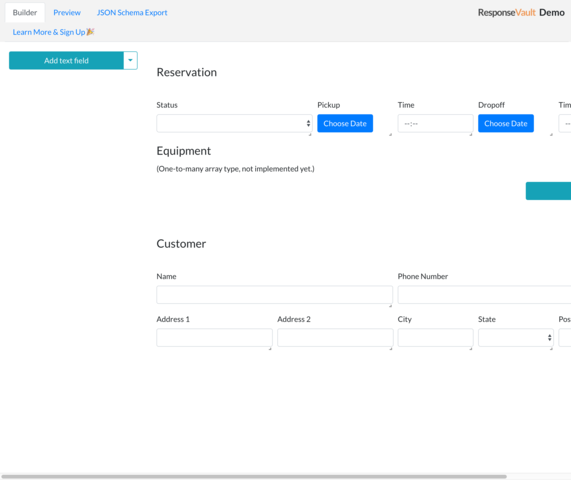Follow the Learn More & Sign Up link
This screenshot has width=571, height=480.
49,32
